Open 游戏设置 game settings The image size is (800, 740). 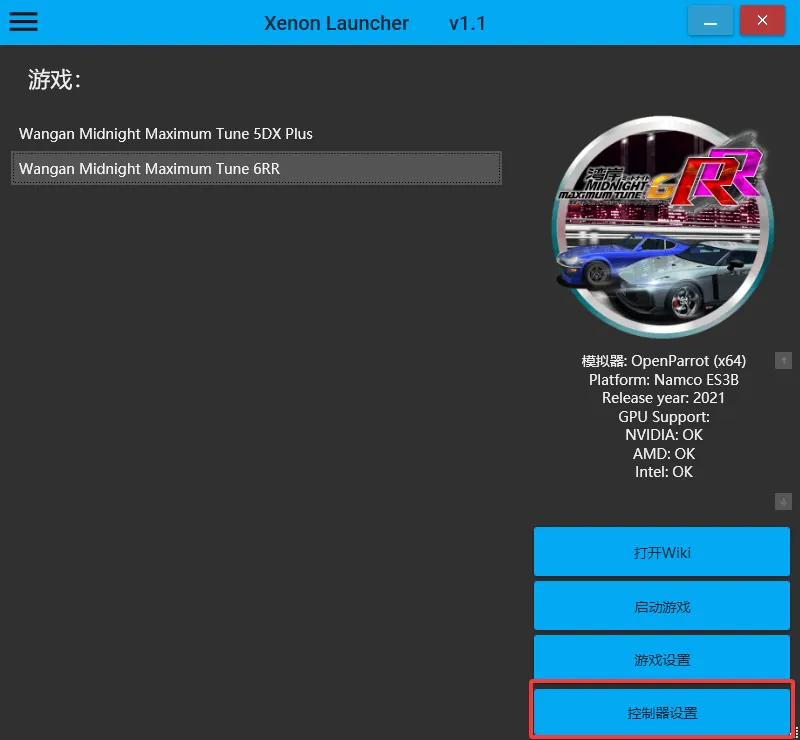click(x=662, y=660)
